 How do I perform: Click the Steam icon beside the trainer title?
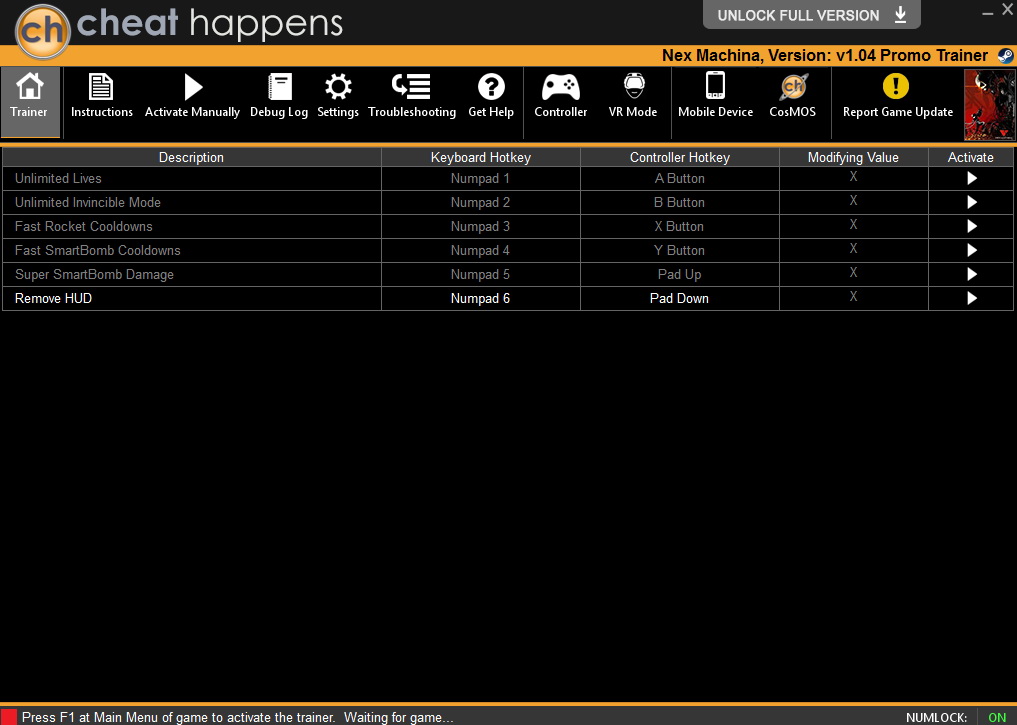1005,56
